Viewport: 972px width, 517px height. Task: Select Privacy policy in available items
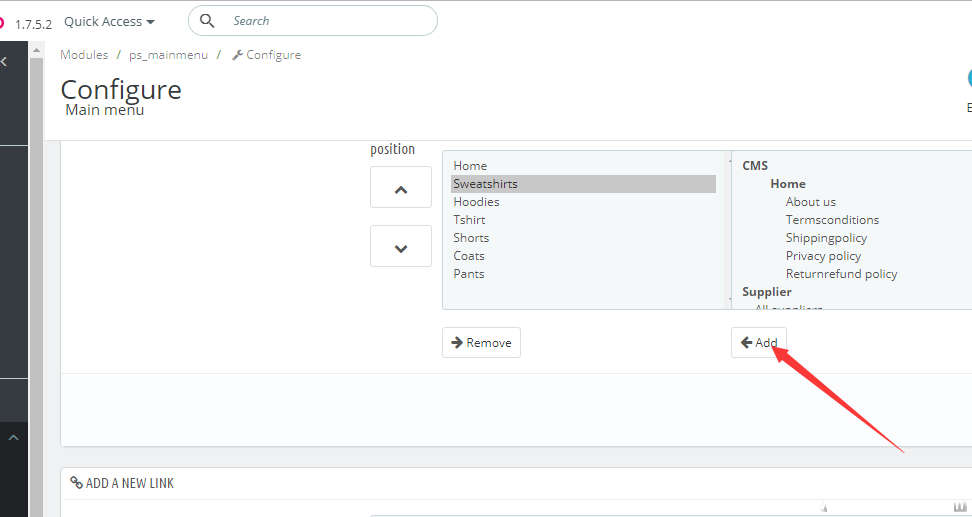coord(823,255)
